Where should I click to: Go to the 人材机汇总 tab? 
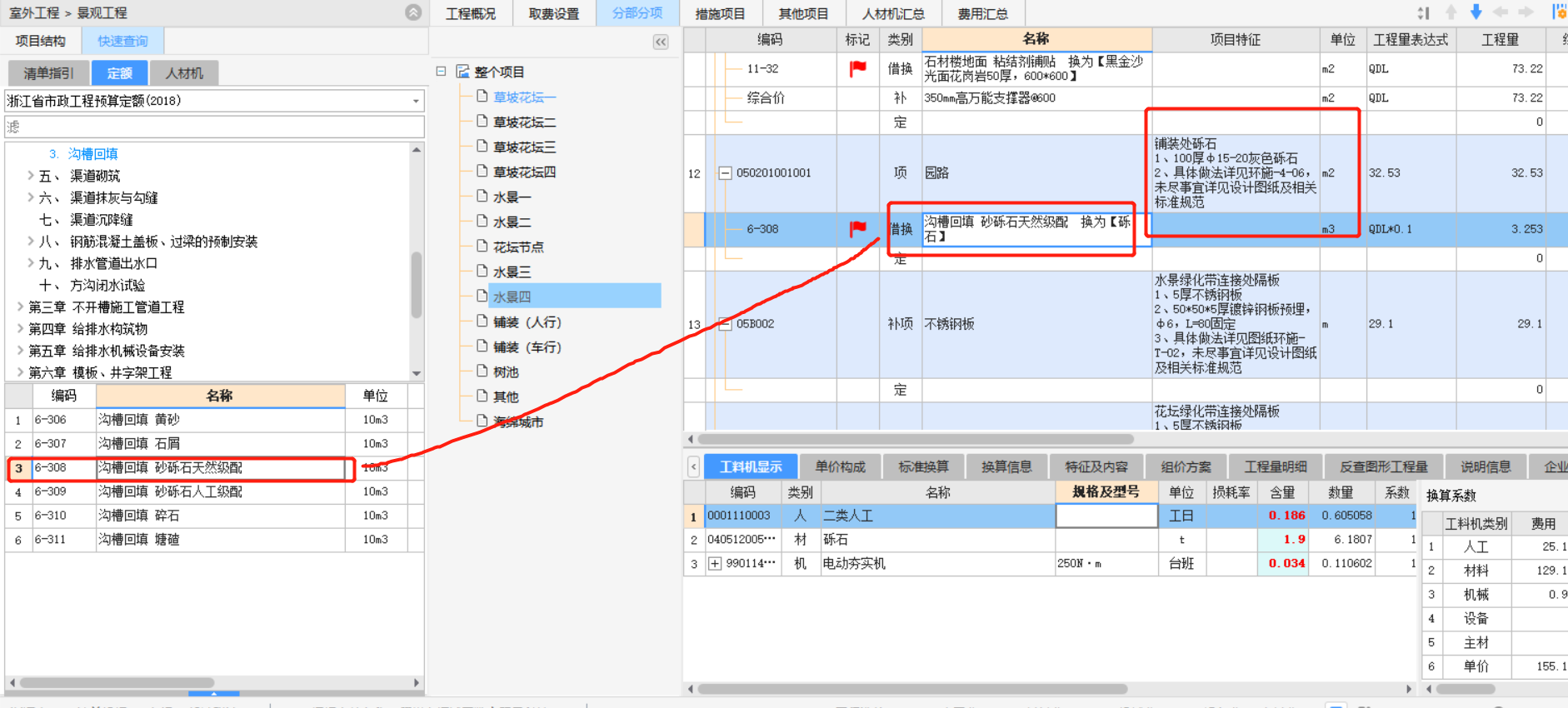pos(893,13)
